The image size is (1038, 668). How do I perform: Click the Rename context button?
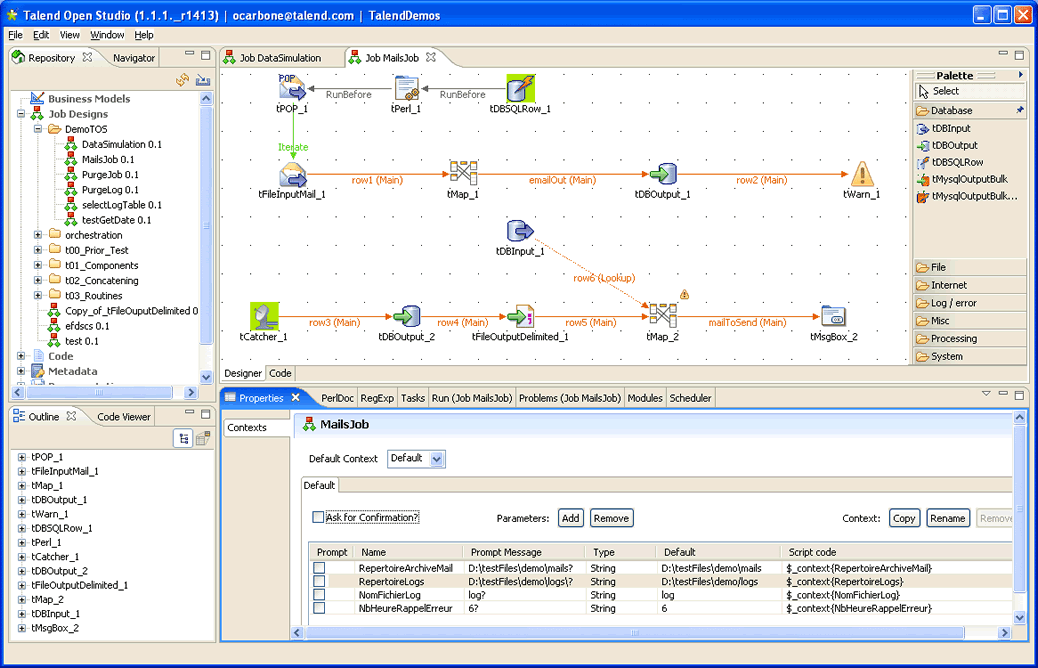pyautogui.click(x=947, y=518)
